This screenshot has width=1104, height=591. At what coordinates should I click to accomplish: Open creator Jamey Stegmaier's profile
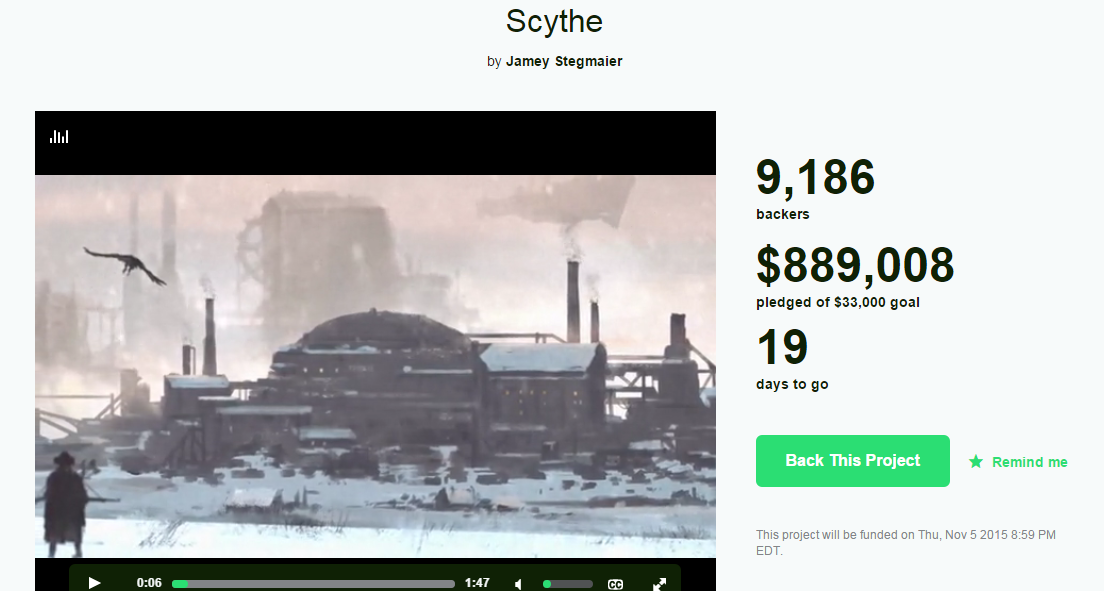click(x=564, y=61)
